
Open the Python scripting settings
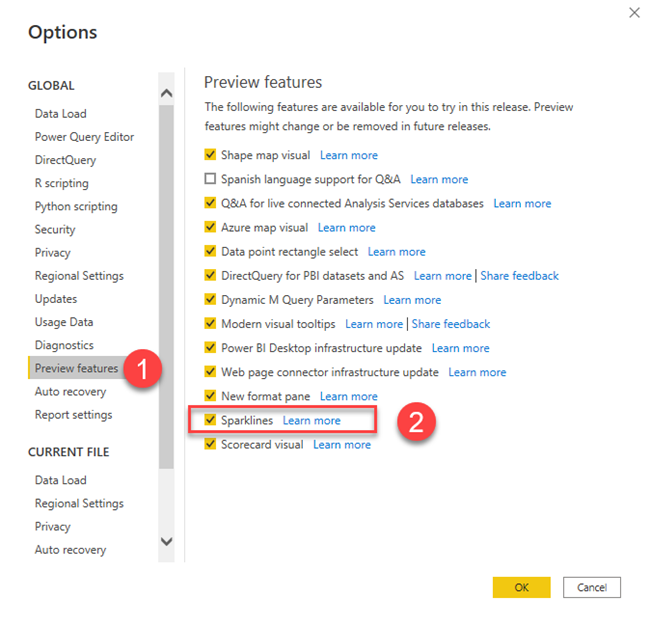pos(76,206)
